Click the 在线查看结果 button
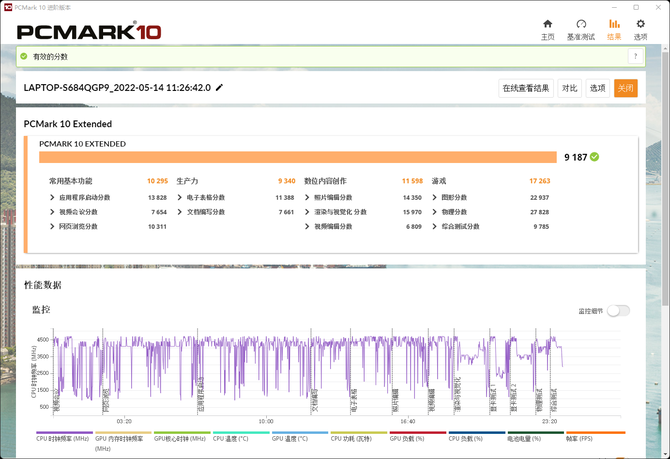This screenshot has height=459, width=670. pos(526,88)
